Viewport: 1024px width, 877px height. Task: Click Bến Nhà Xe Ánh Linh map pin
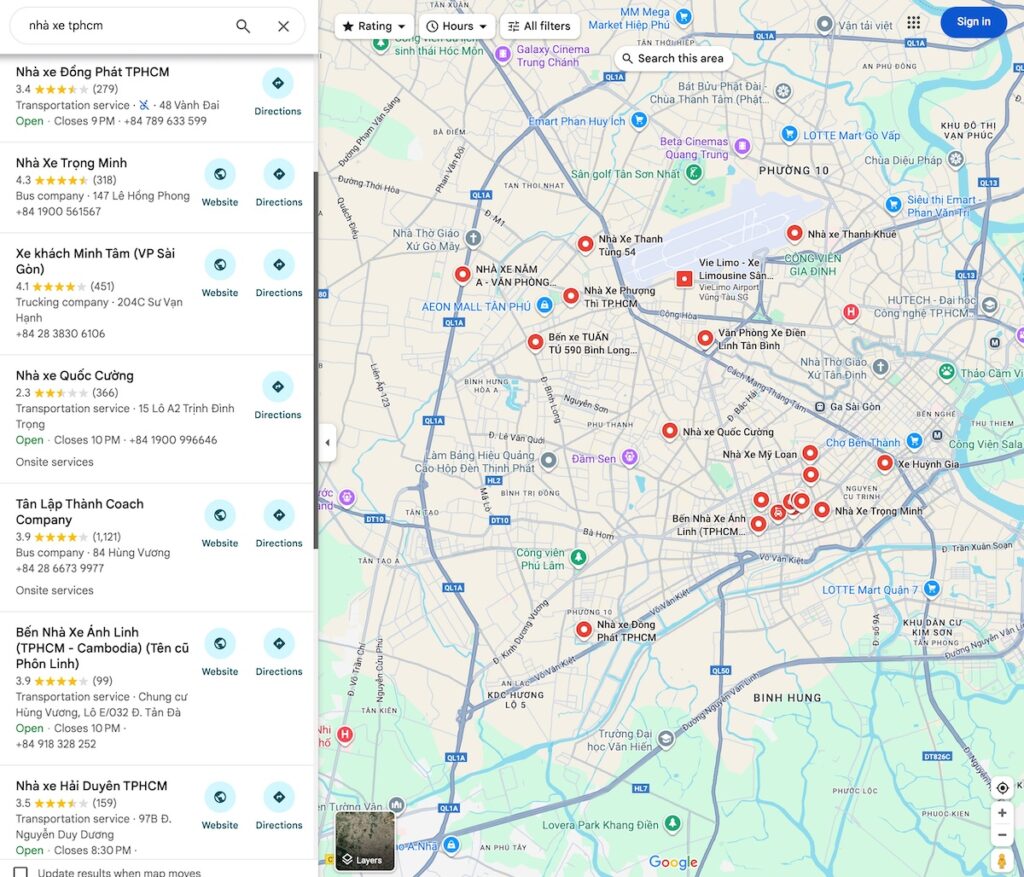(x=758, y=523)
